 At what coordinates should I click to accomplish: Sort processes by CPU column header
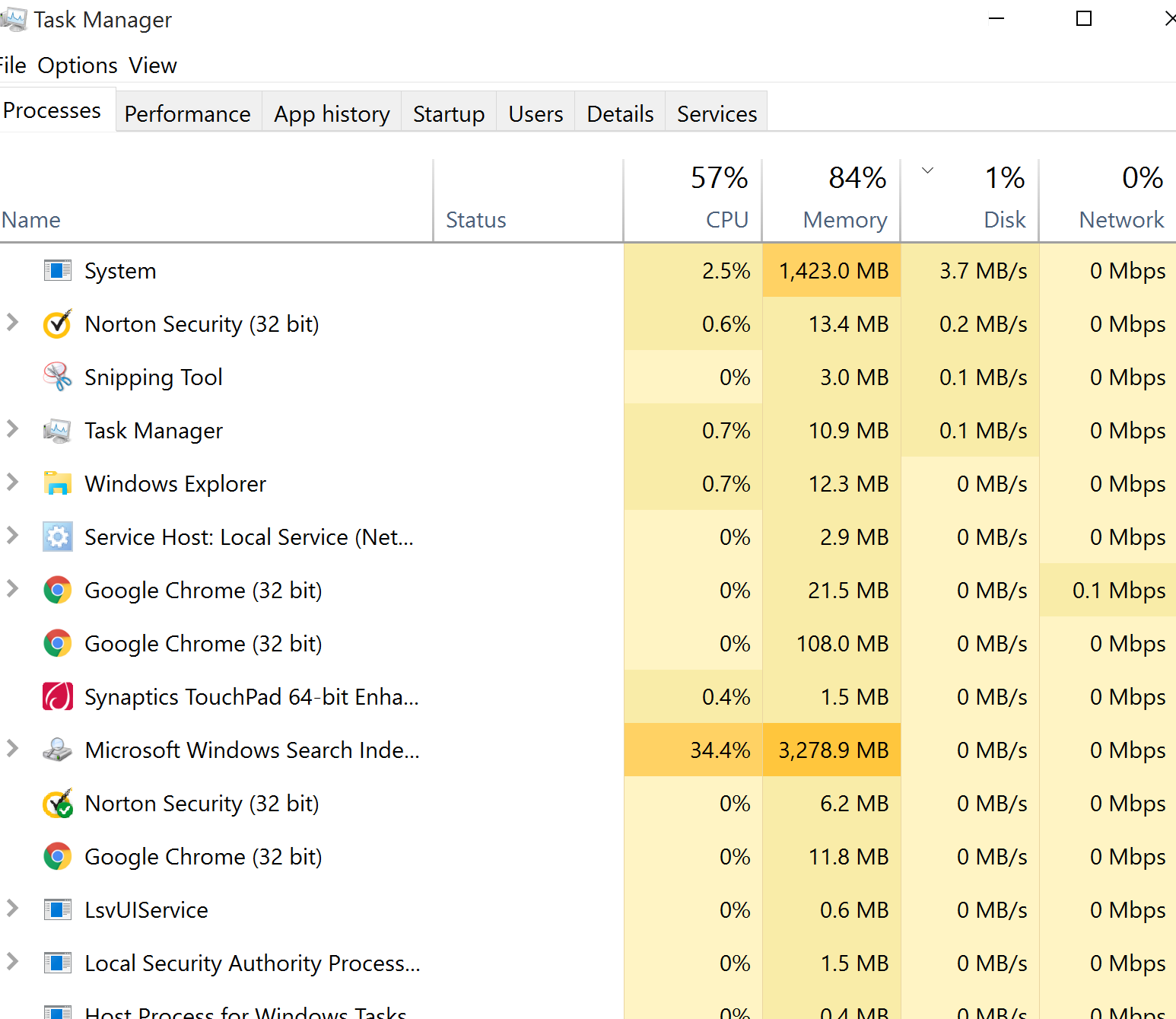click(x=726, y=219)
